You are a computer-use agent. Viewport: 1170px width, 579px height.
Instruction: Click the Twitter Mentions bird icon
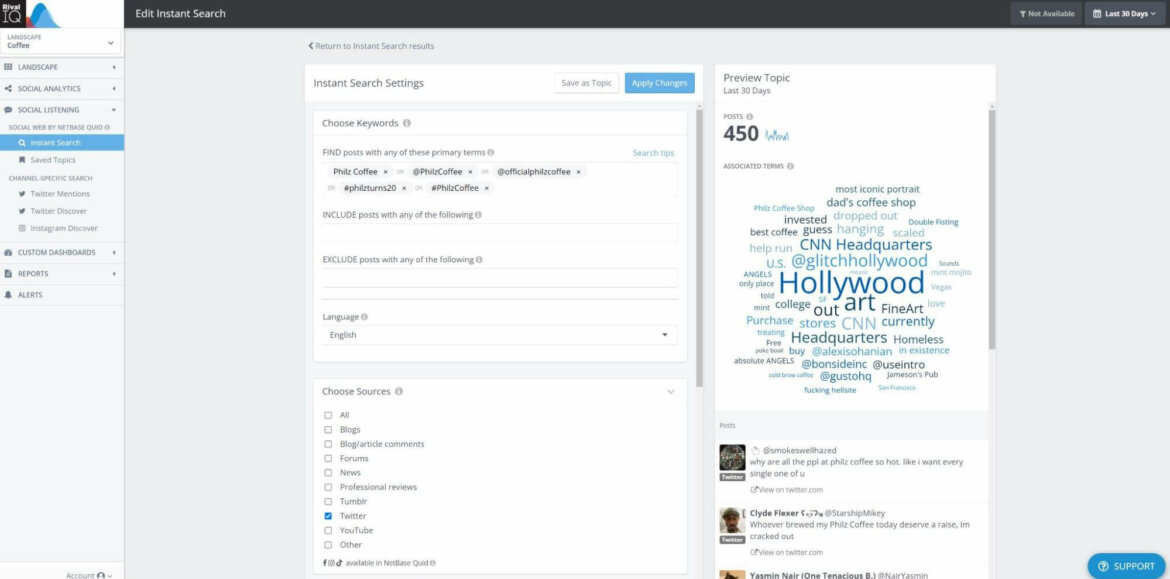click(24, 193)
